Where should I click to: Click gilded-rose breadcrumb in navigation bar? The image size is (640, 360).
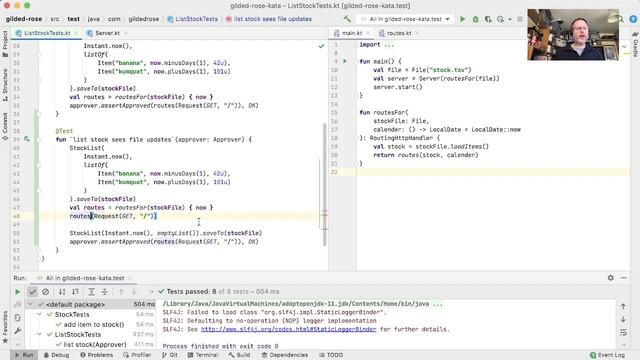[x=24, y=19]
